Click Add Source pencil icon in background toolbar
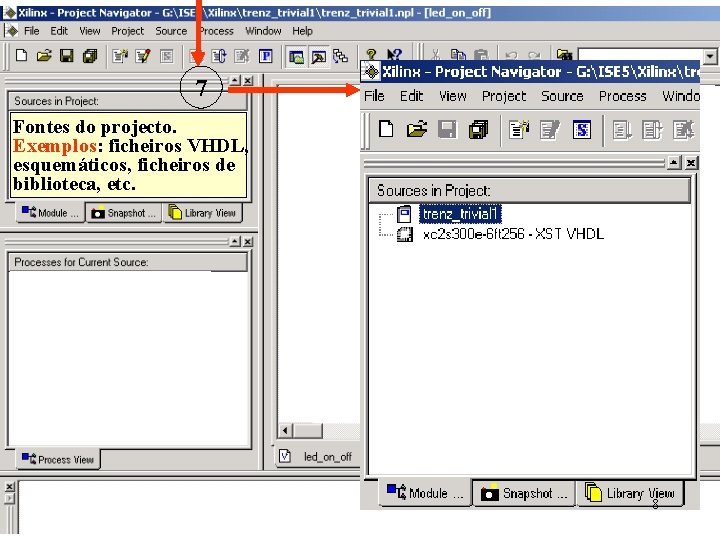This screenshot has height=540, width=720. [x=143, y=56]
